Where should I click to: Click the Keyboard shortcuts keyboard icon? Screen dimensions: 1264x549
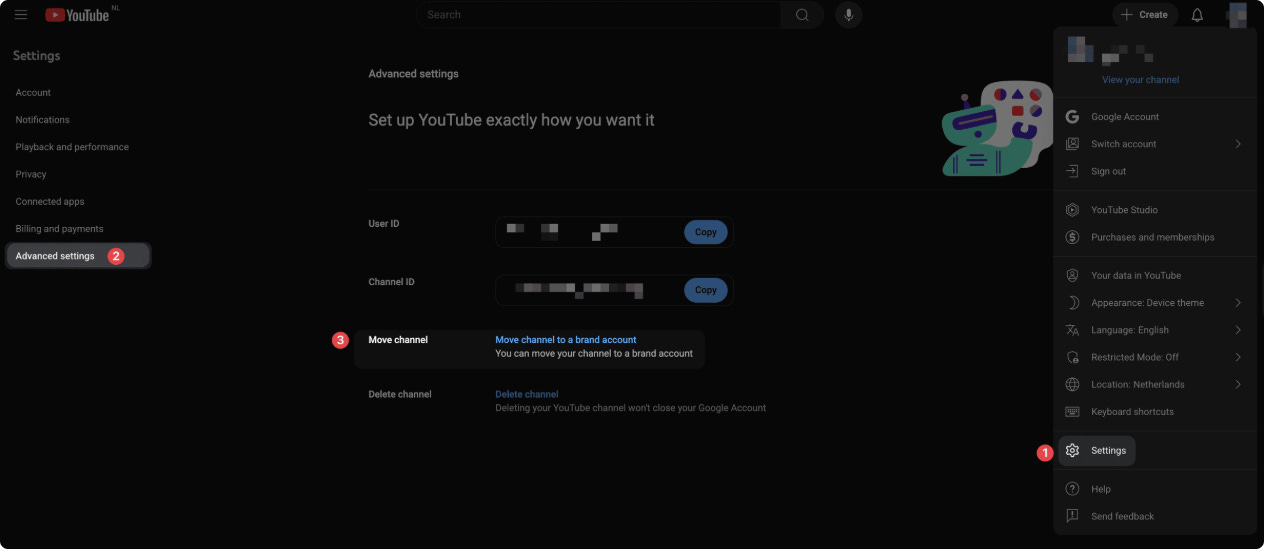pyautogui.click(x=1072, y=412)
